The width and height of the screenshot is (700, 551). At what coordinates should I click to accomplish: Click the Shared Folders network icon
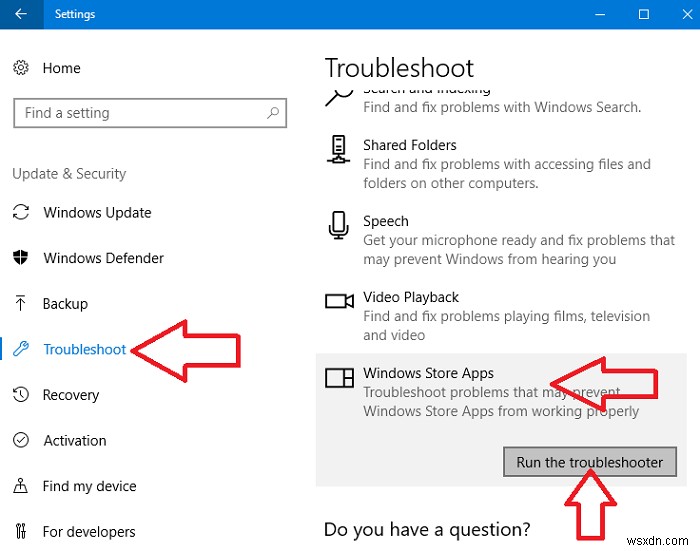coord(338,149)
